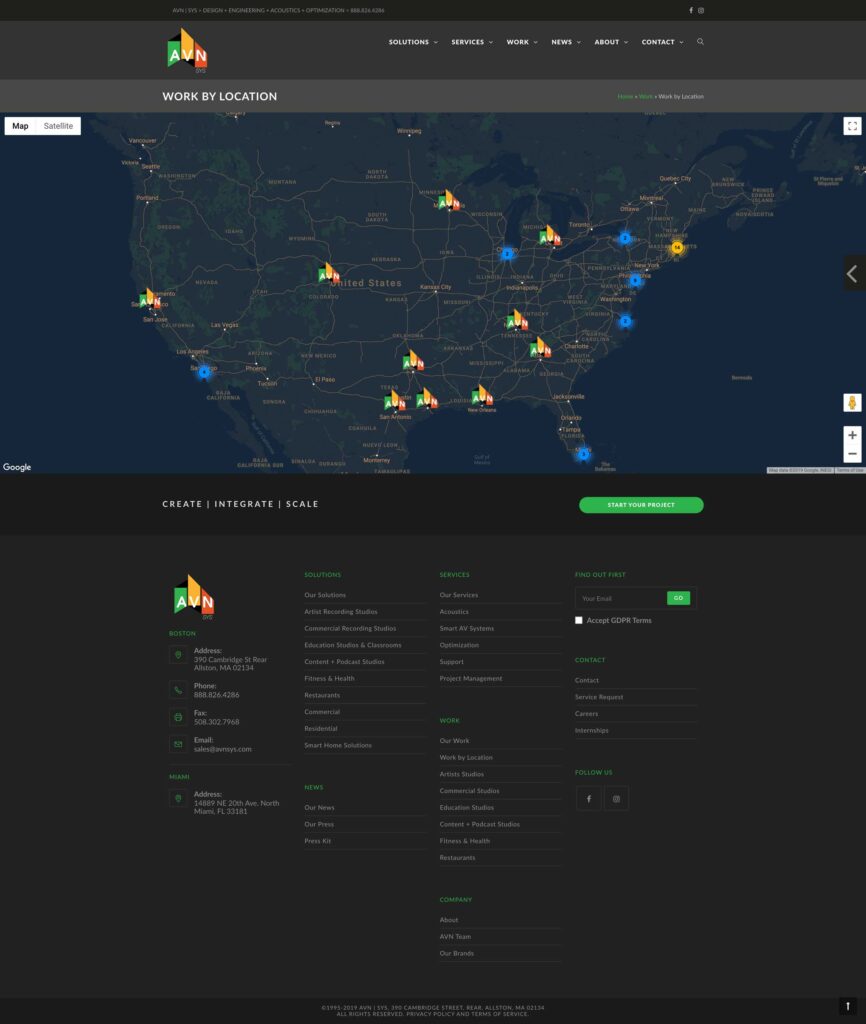Open AVN Team footer link
866x1024 pixels.
(x=455, y=936)
